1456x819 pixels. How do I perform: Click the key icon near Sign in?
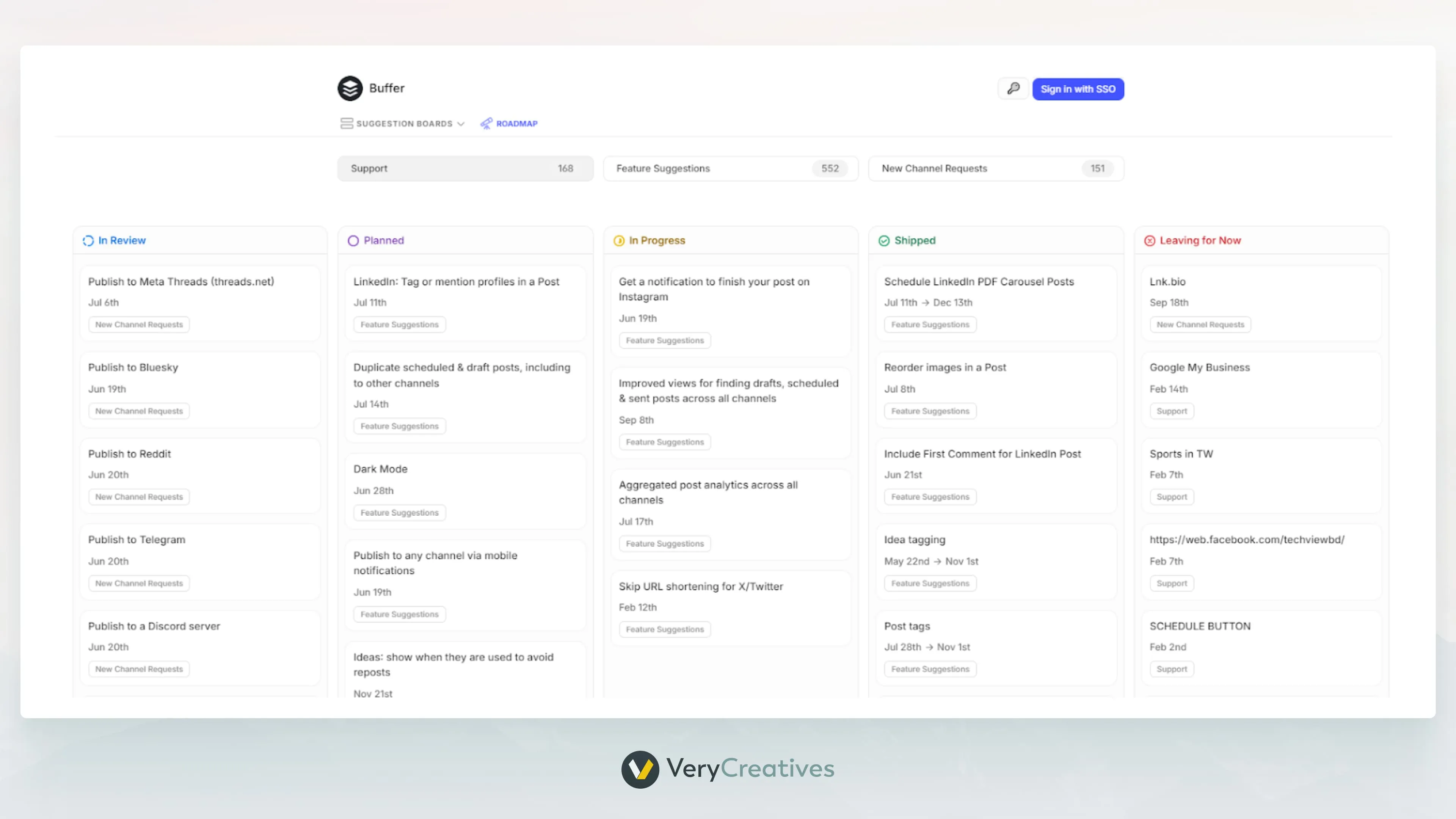pos(1013,88)
